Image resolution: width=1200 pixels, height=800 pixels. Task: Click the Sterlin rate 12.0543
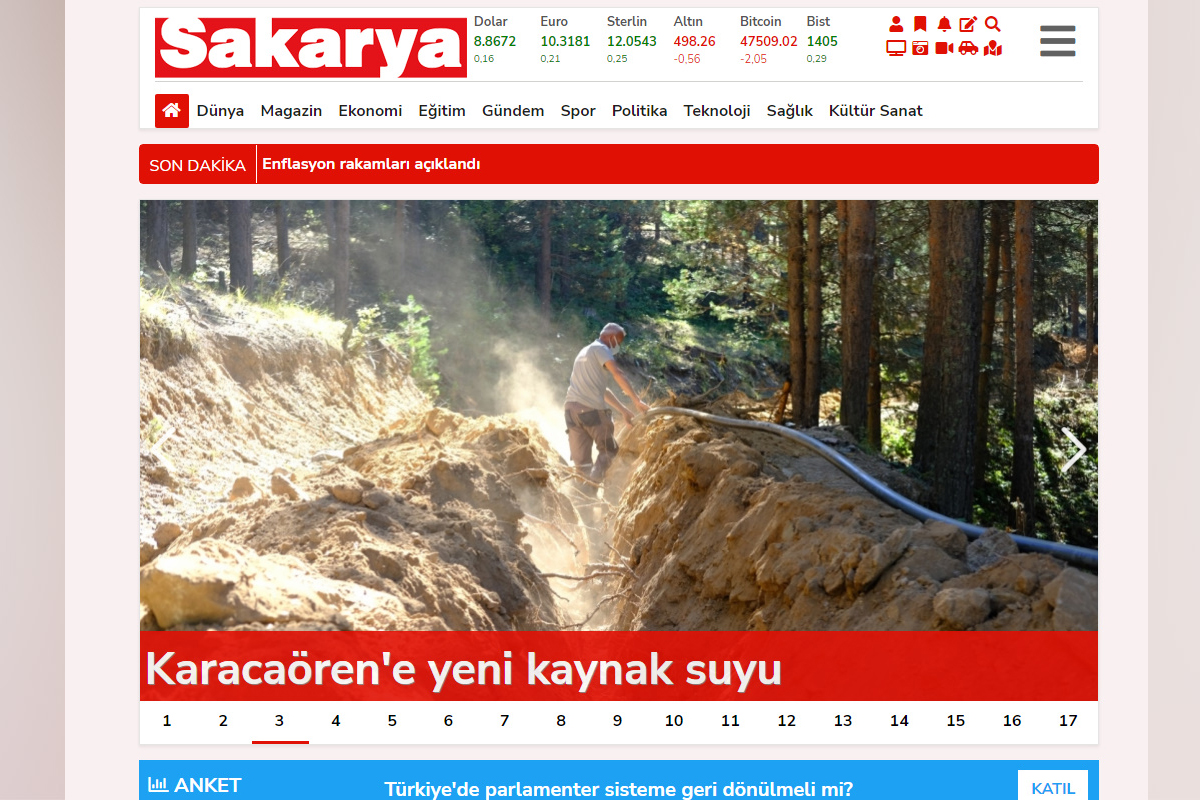(632, 41)
